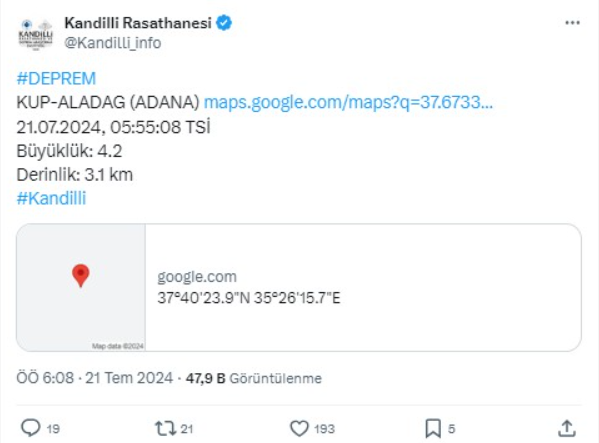
Task: Click the Kandilli Rasathanesi display name
Action: point(138,23)
